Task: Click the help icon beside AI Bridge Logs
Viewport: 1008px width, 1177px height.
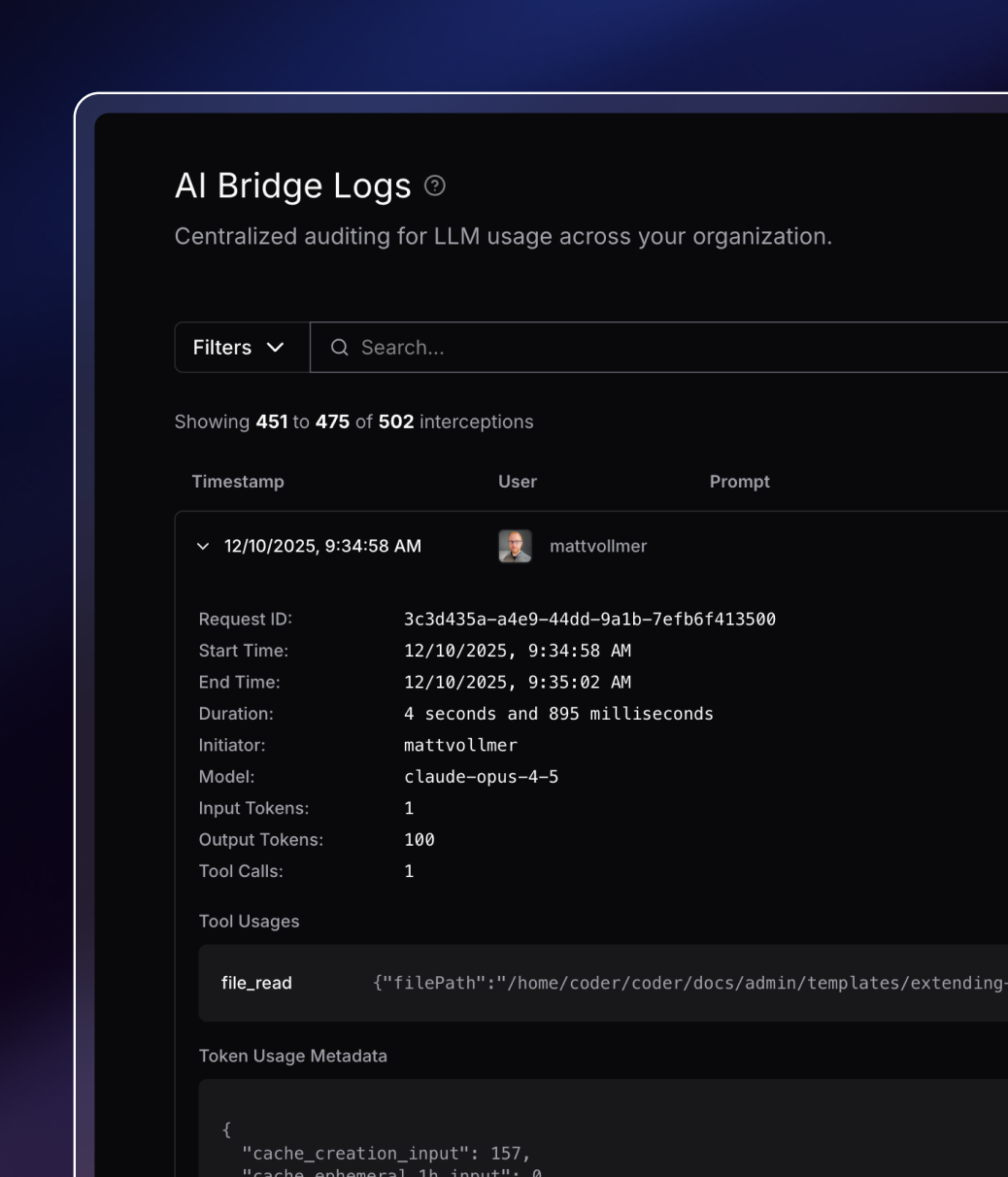Action: (x=434, y=186)
